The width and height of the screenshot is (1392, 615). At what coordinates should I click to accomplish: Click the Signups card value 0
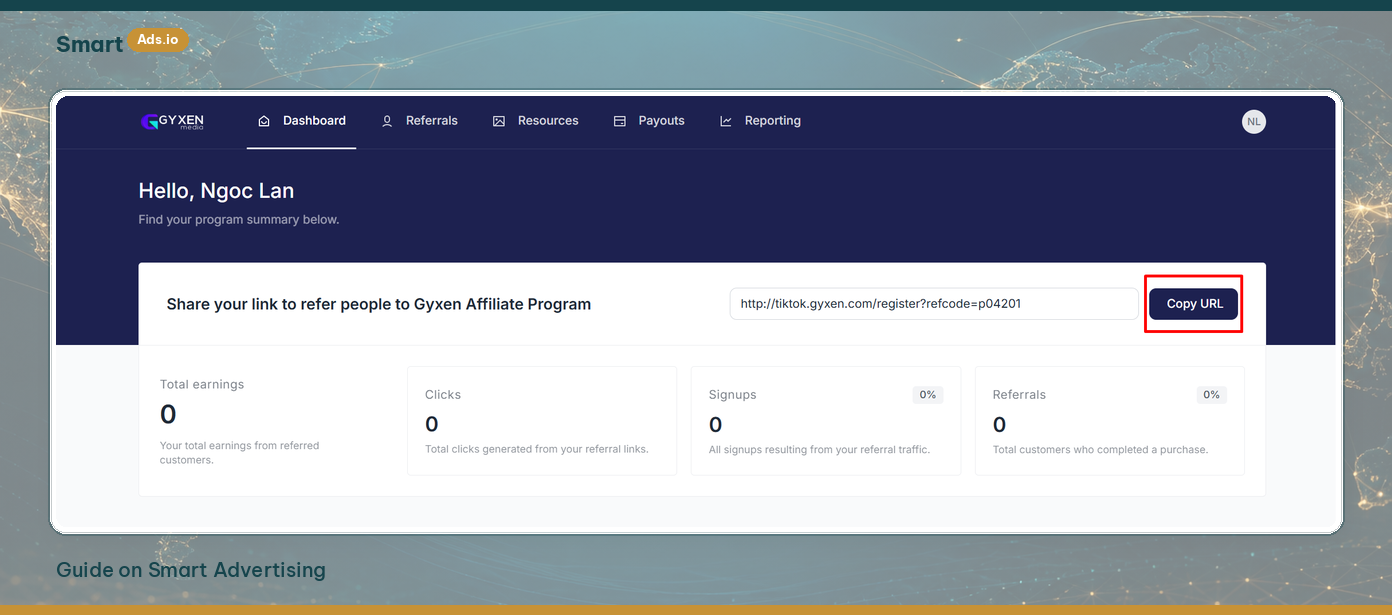tap(716, 425)
